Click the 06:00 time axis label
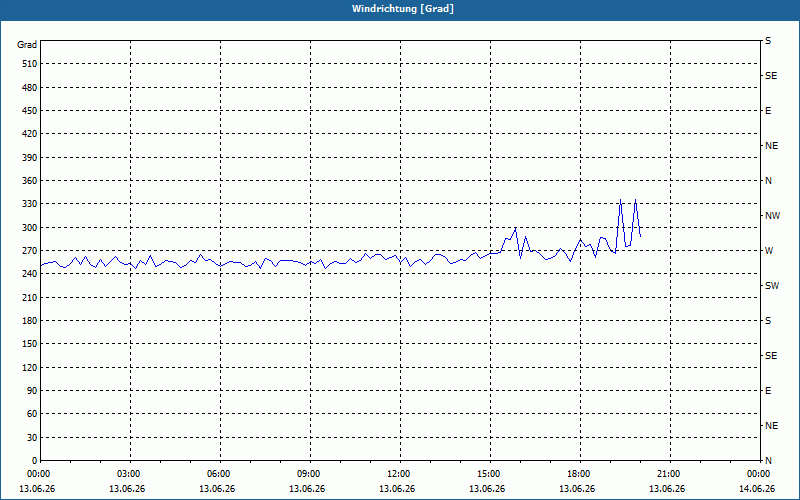The width and height of the screenshot is (800, 500). 220,474
